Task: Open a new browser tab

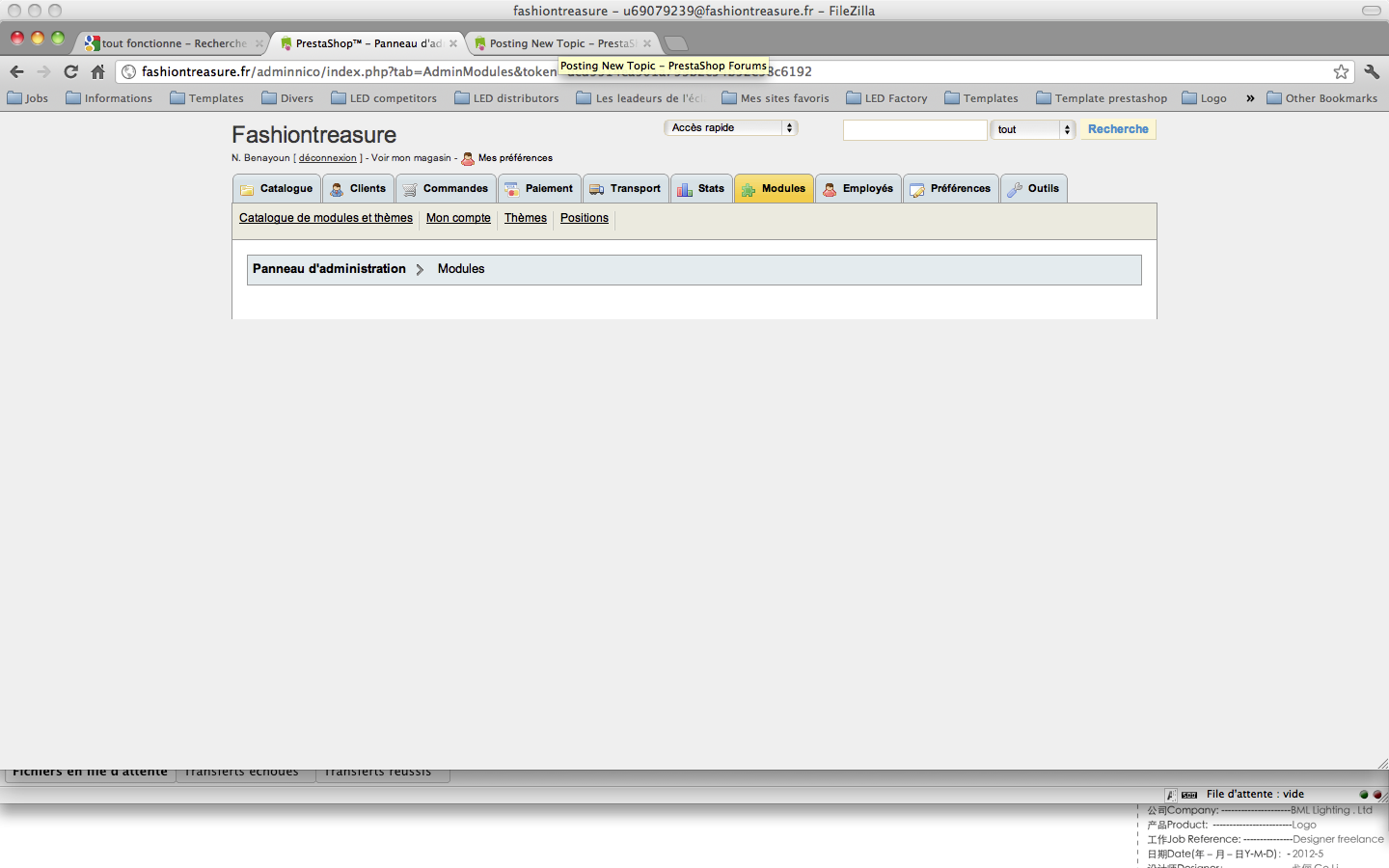Action: 676,43
